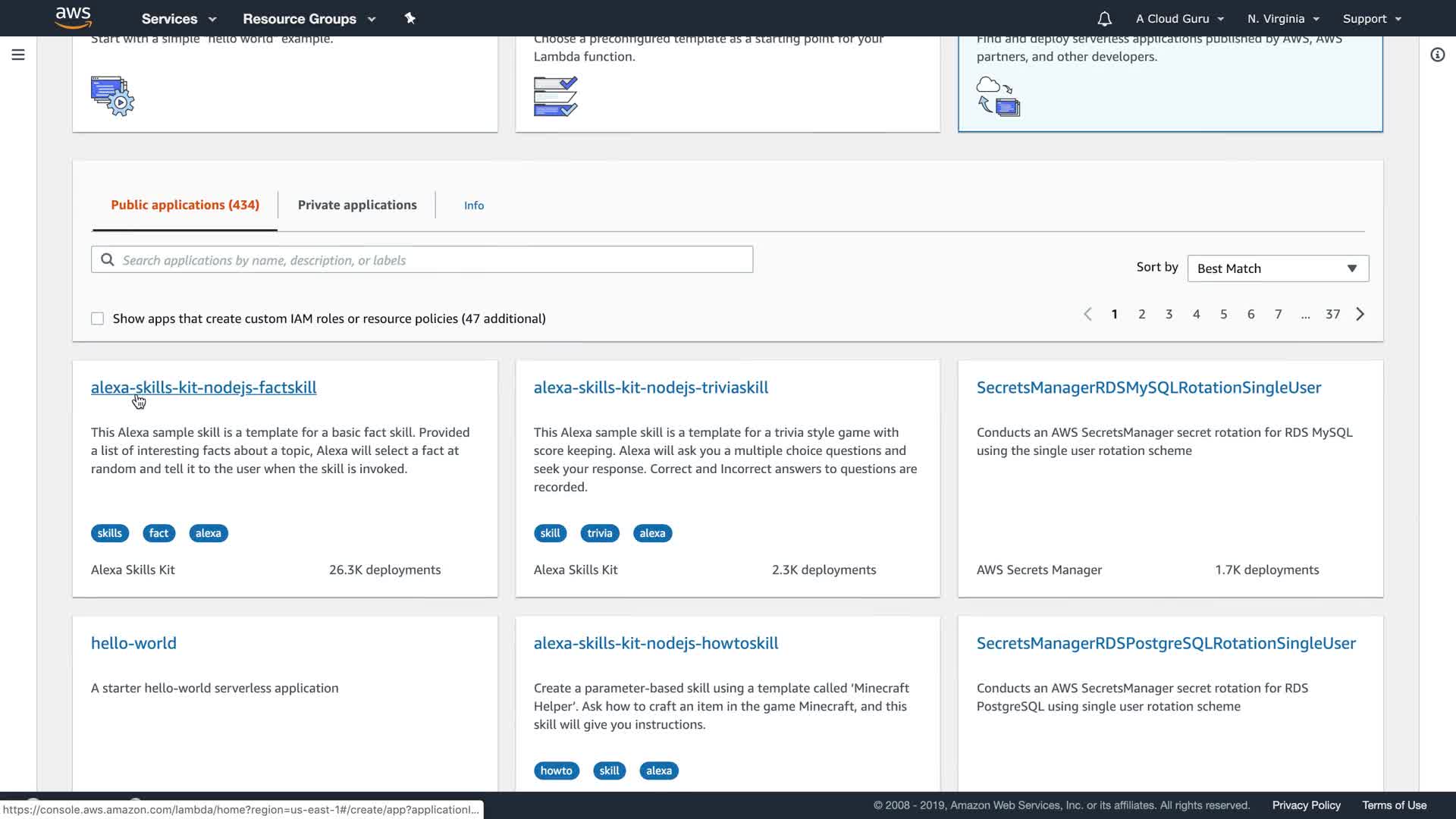1456x819 pixels.
Task: Click the info circle icon at right
Action: tap(1437, 55)
